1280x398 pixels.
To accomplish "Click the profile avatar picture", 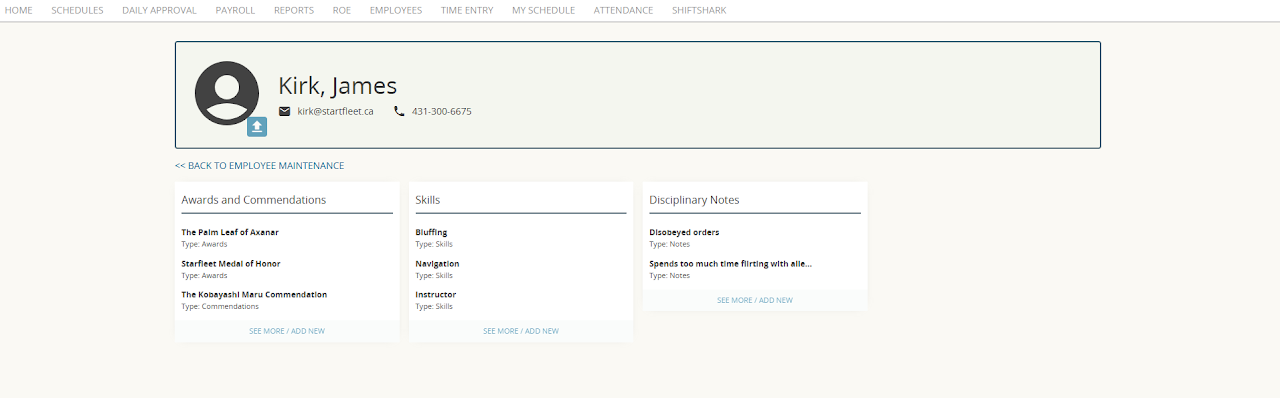I will pos(227,93).
